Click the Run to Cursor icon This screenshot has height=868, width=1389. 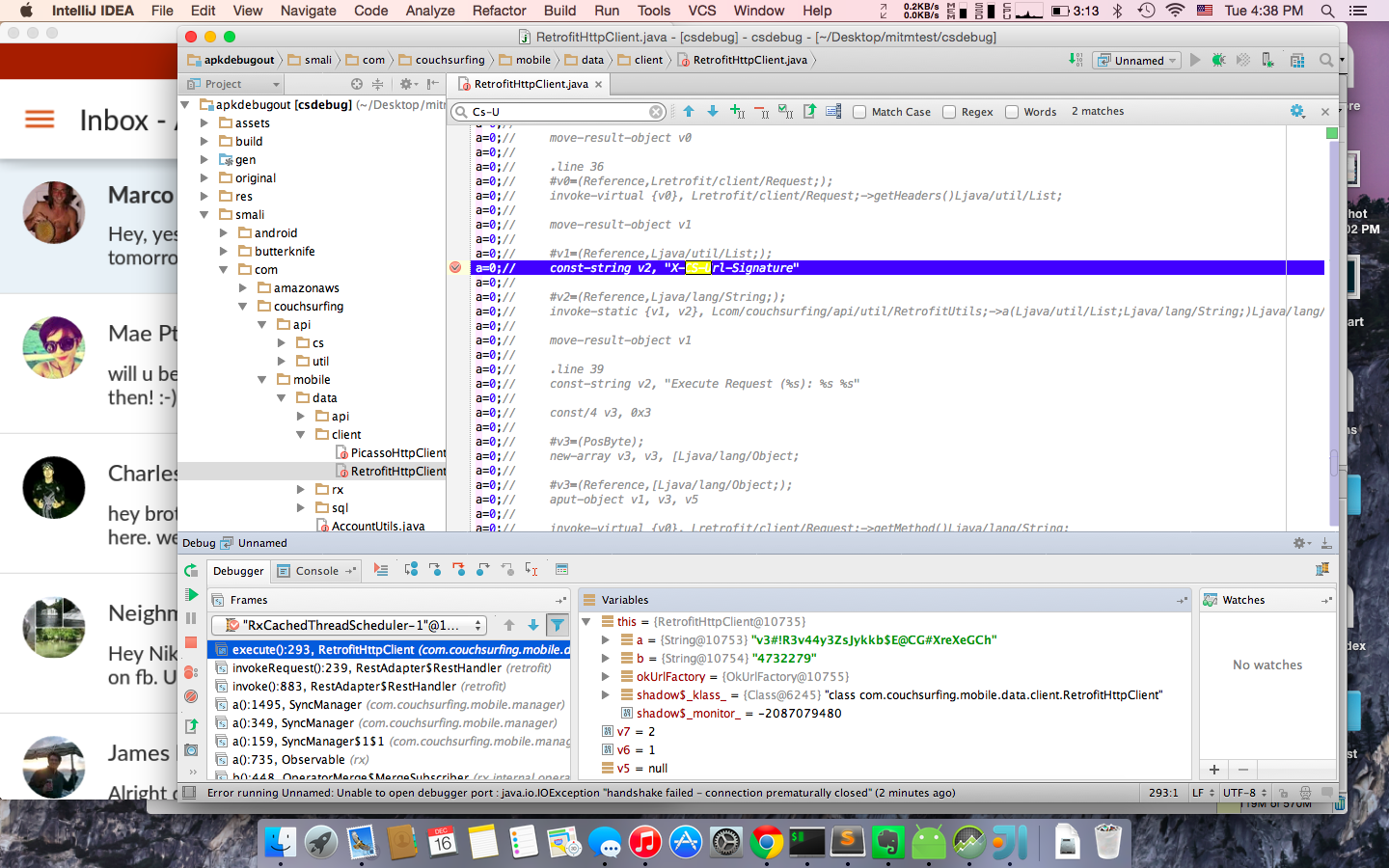click(x=531, y=570)
